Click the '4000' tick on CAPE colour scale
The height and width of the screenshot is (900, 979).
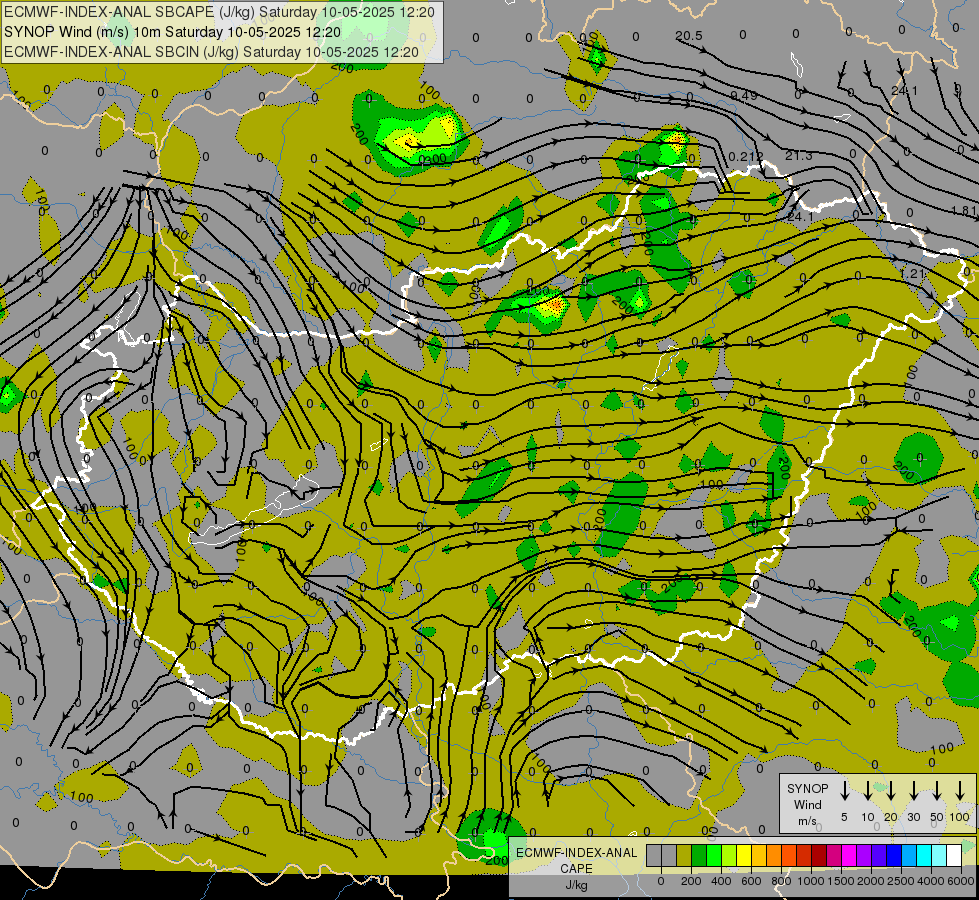[931, 881]
